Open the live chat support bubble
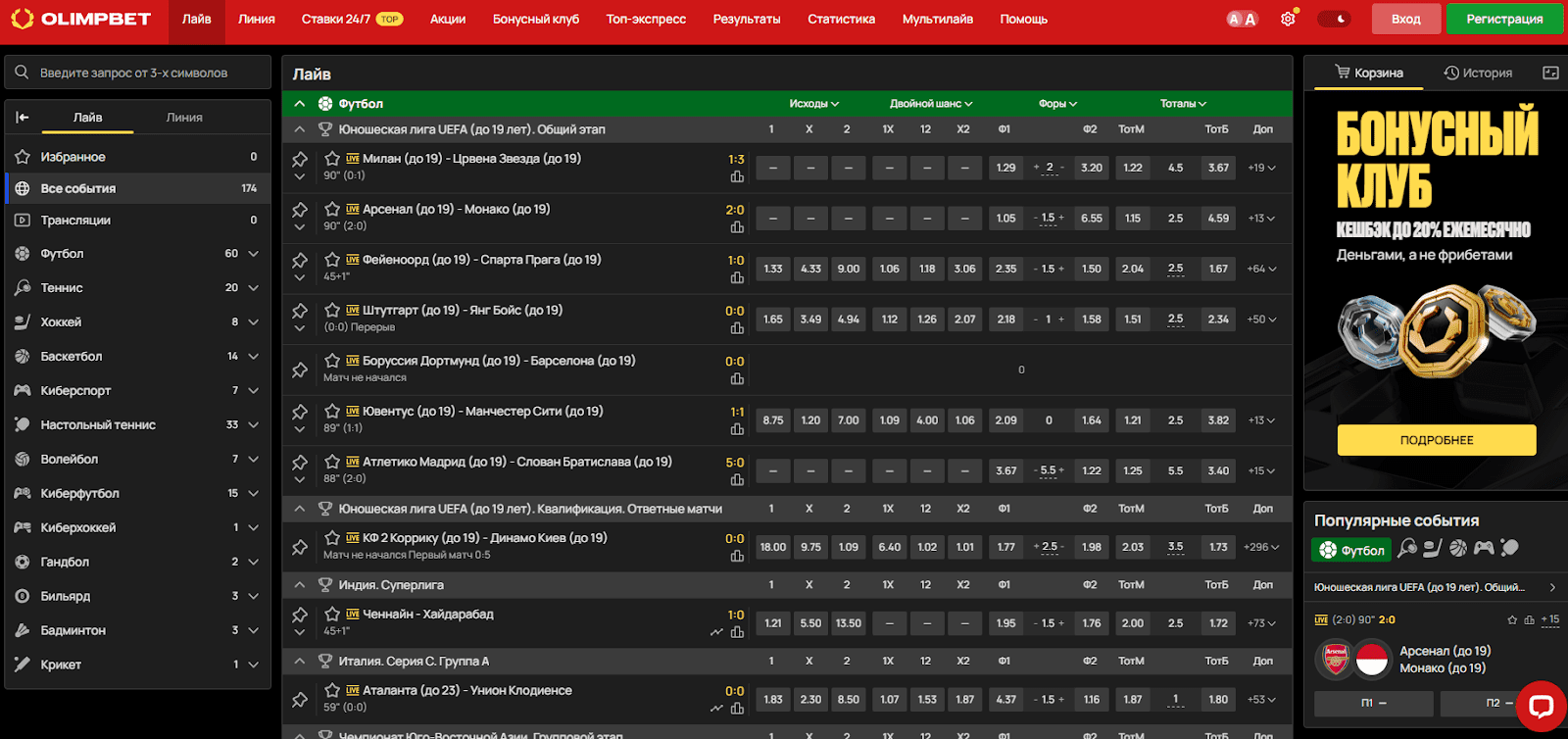This screenshot has height=739, width=1568. 1541,706
